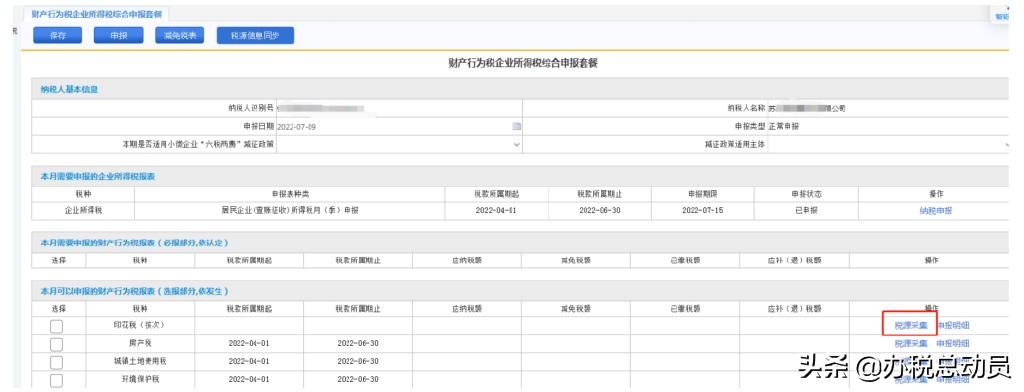The width and height of the screenshot is (1024, 392).
Task: Open the calendar picker for 申报日期
Action: pos(516,126)
